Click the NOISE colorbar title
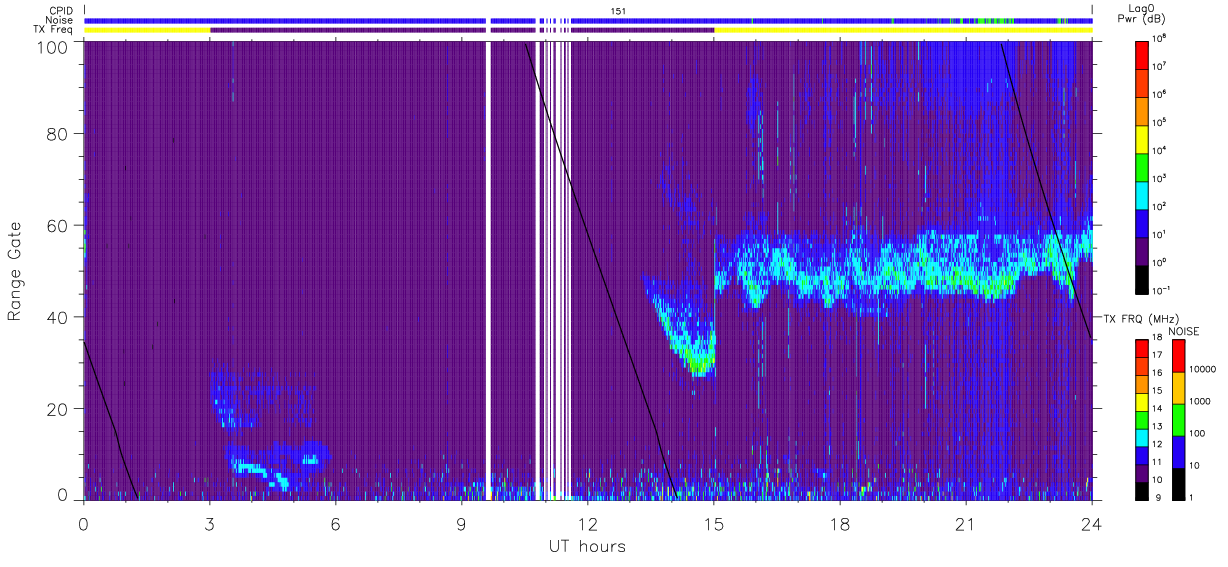Screen dimensions: 1228x567 1185,330
